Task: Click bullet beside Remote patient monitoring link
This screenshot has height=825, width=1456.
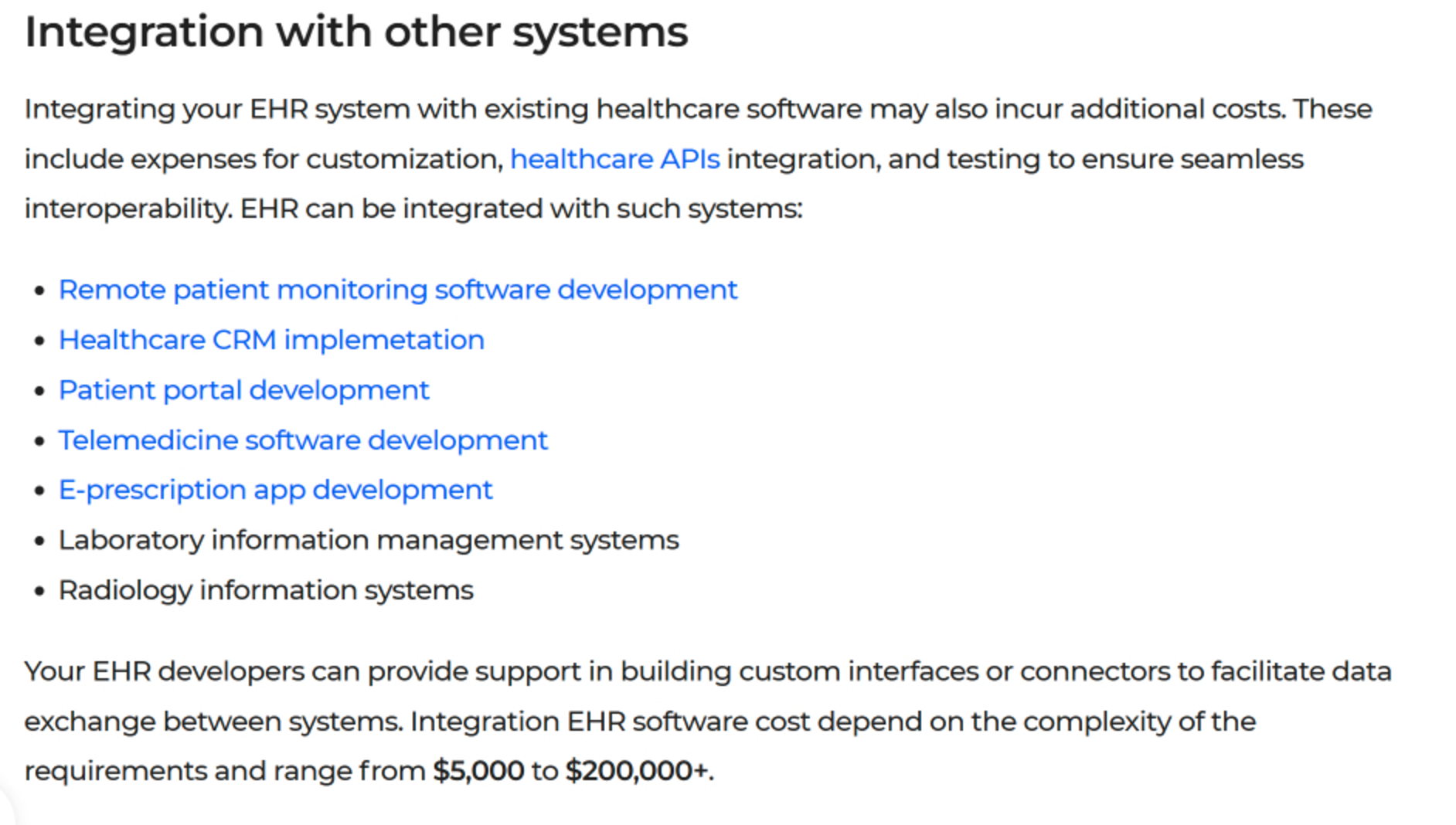Action: click(40, 291)
